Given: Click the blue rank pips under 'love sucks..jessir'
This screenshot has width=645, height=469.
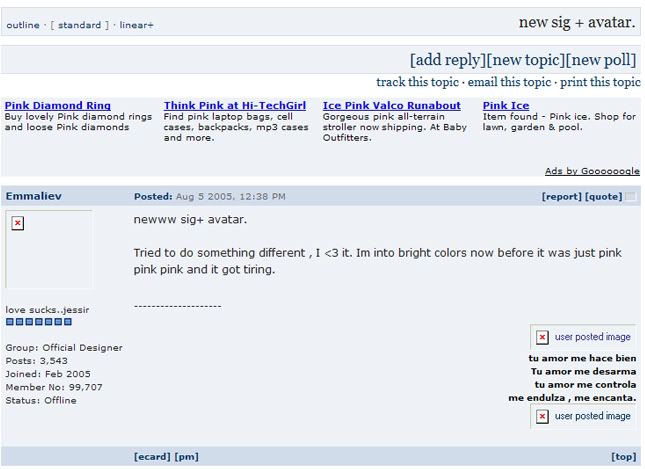Looking at the screenshot, I should click(39, 322).
